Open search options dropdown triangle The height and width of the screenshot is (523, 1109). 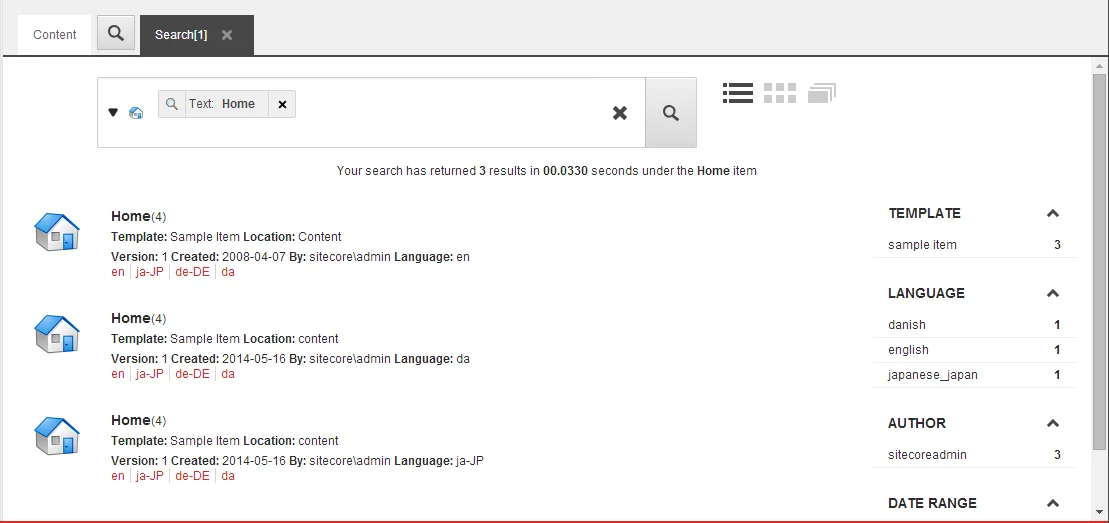pos(112,112)
